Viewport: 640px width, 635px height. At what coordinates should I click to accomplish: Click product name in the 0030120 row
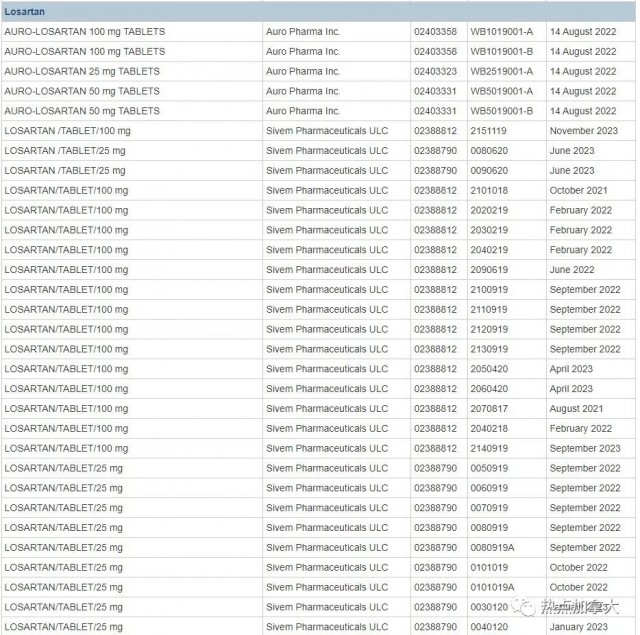coord(63,607)
